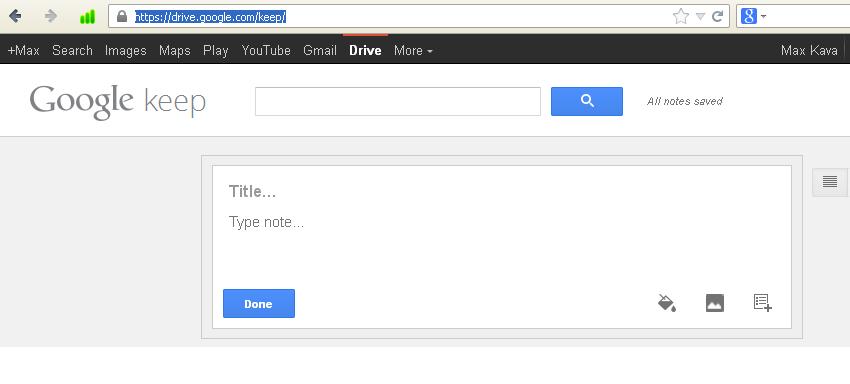Click into the Google Keep search box

coord(398,101)
